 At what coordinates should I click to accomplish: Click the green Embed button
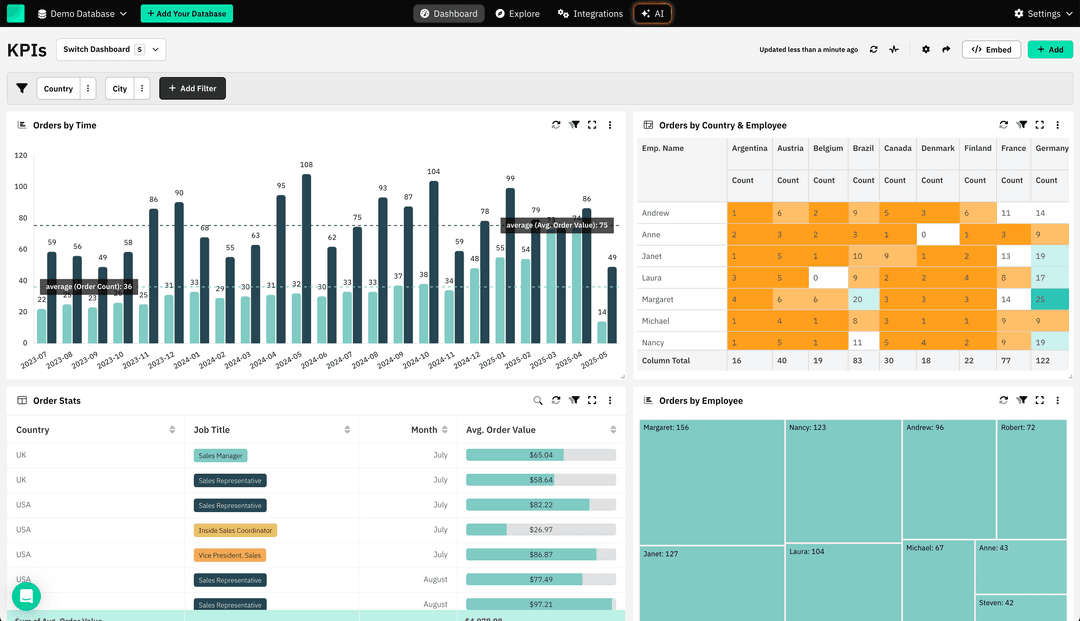[991, 48]
